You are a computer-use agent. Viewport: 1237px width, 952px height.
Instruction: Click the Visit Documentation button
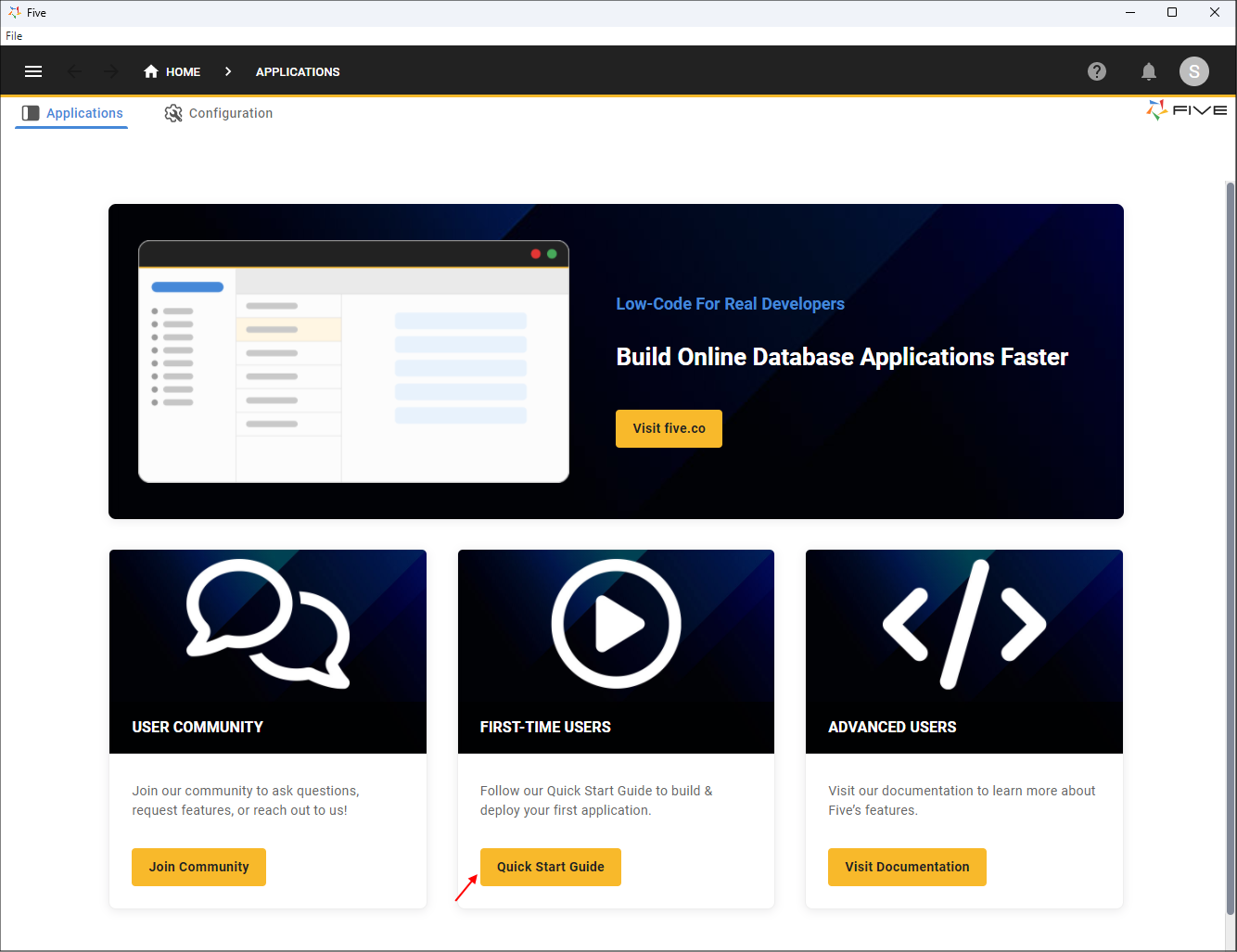(907, 867)
